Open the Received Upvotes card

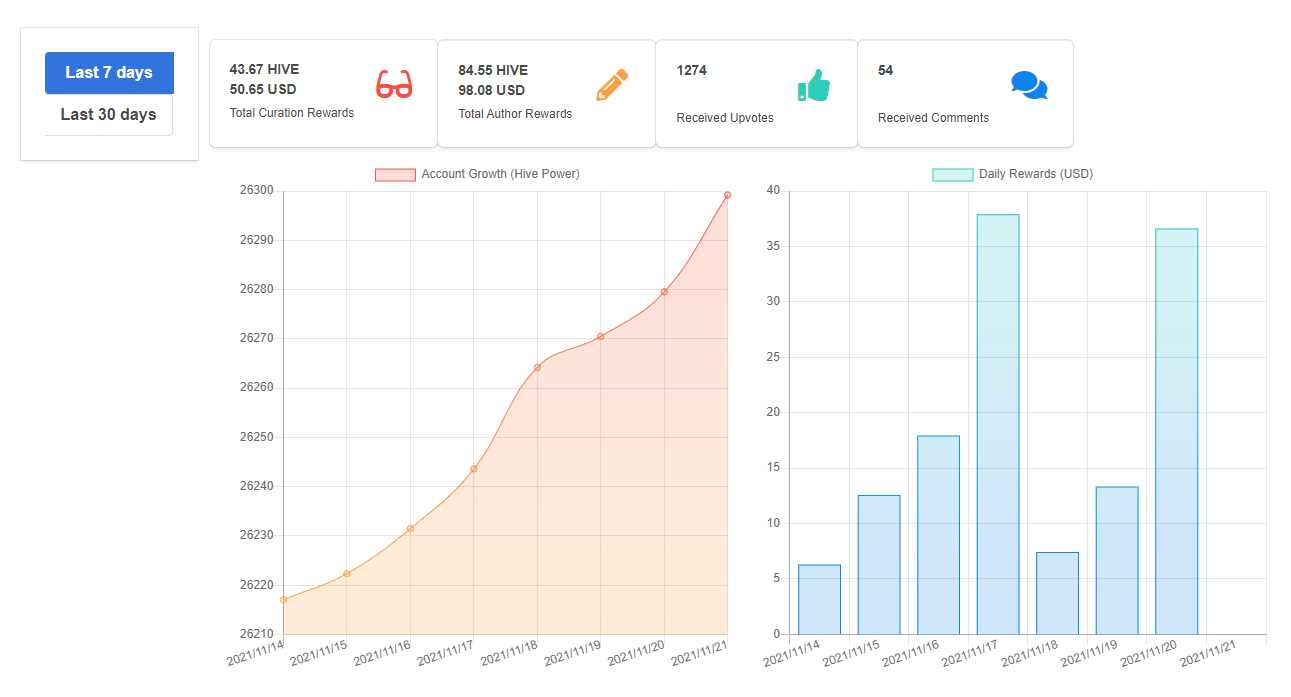[x=756, y=93]
